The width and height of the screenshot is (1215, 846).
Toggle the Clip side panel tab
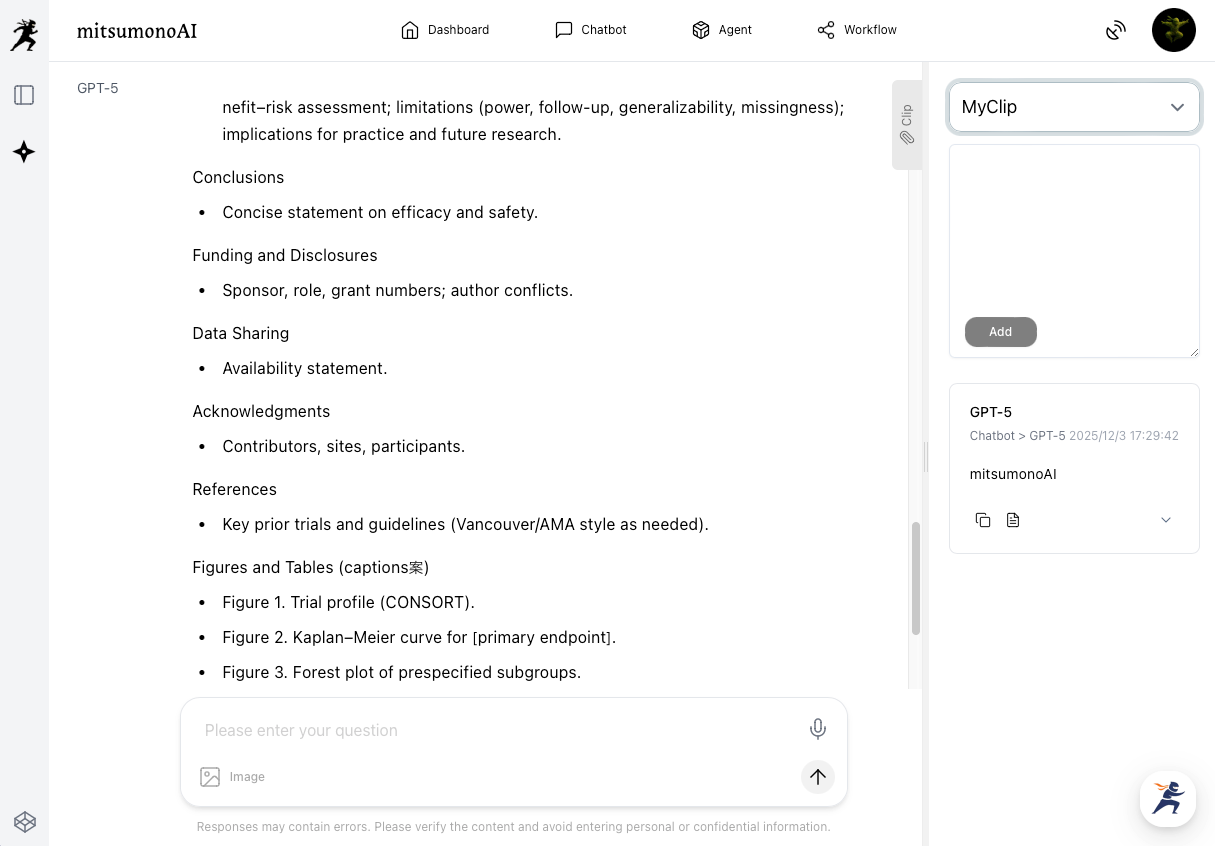pos(907,125)
